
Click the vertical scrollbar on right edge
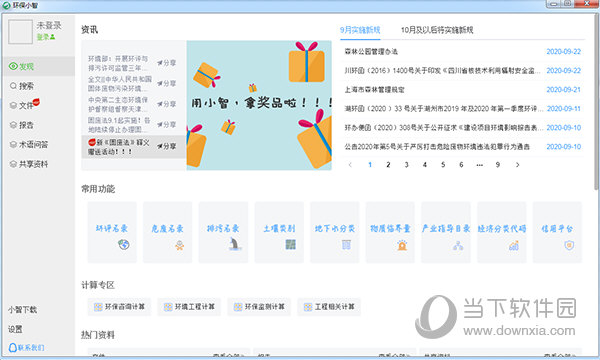click(596, 103)
